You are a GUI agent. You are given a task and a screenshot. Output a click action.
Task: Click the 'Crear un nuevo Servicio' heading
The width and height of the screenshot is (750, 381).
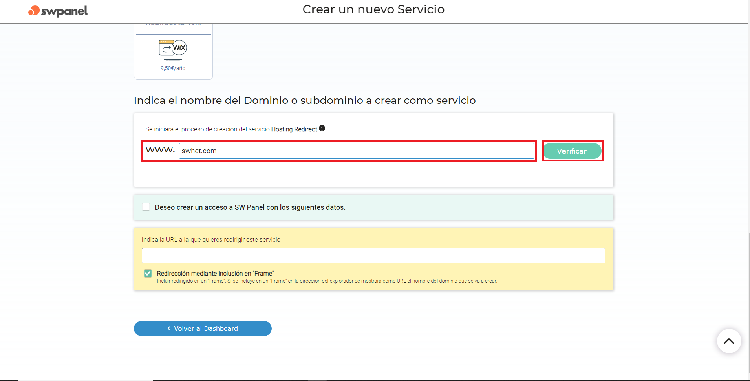tap(374, 9)
